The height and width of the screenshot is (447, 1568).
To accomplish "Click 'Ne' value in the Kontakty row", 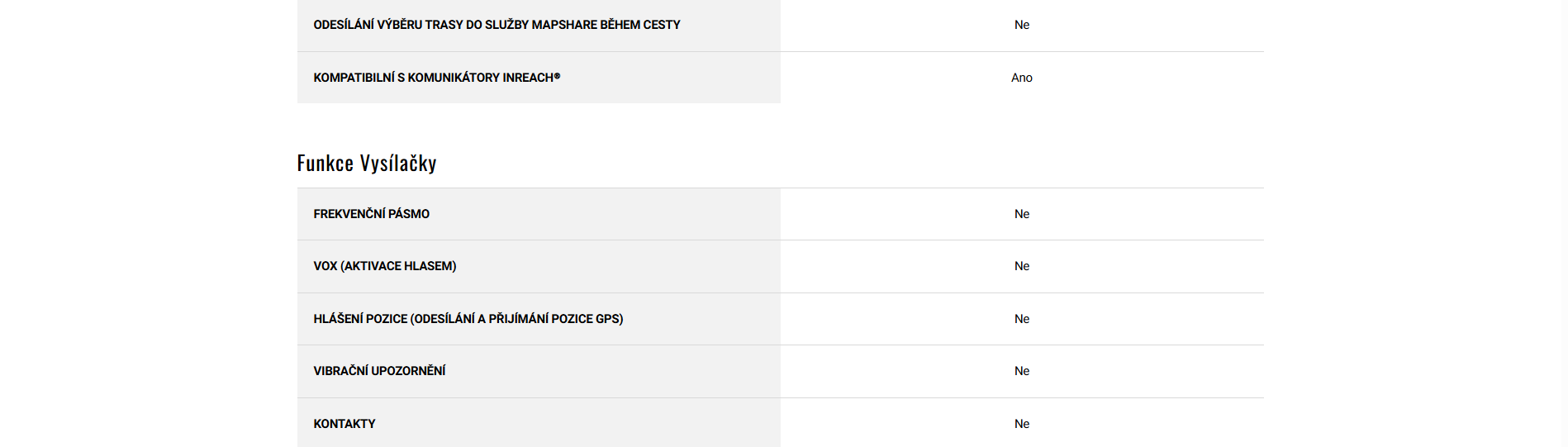I will [1021, 424].
